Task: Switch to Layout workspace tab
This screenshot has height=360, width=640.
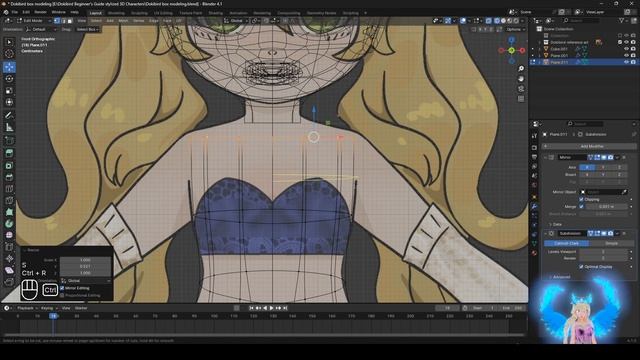Action: pos(96,13)
